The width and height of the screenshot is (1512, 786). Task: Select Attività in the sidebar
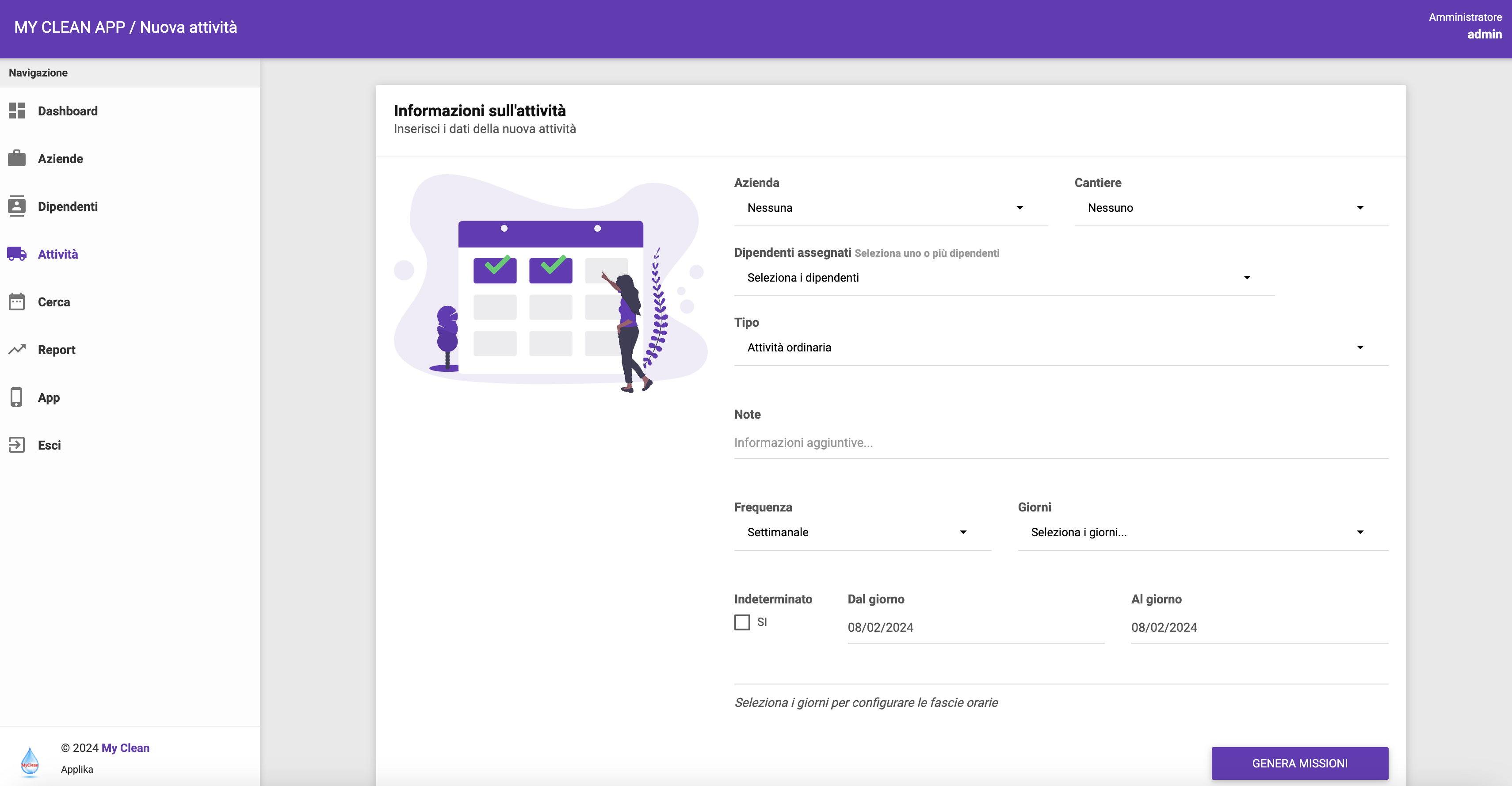pyautogui.click(x=130, y=254)
